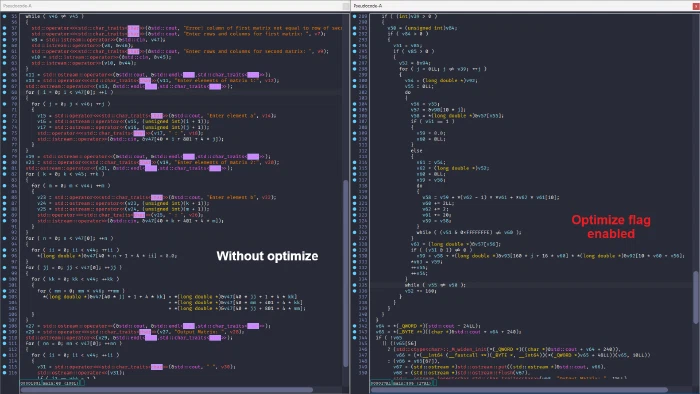Toggle breakpoint on right line 298 for-j loop

(x=354, y=69)
